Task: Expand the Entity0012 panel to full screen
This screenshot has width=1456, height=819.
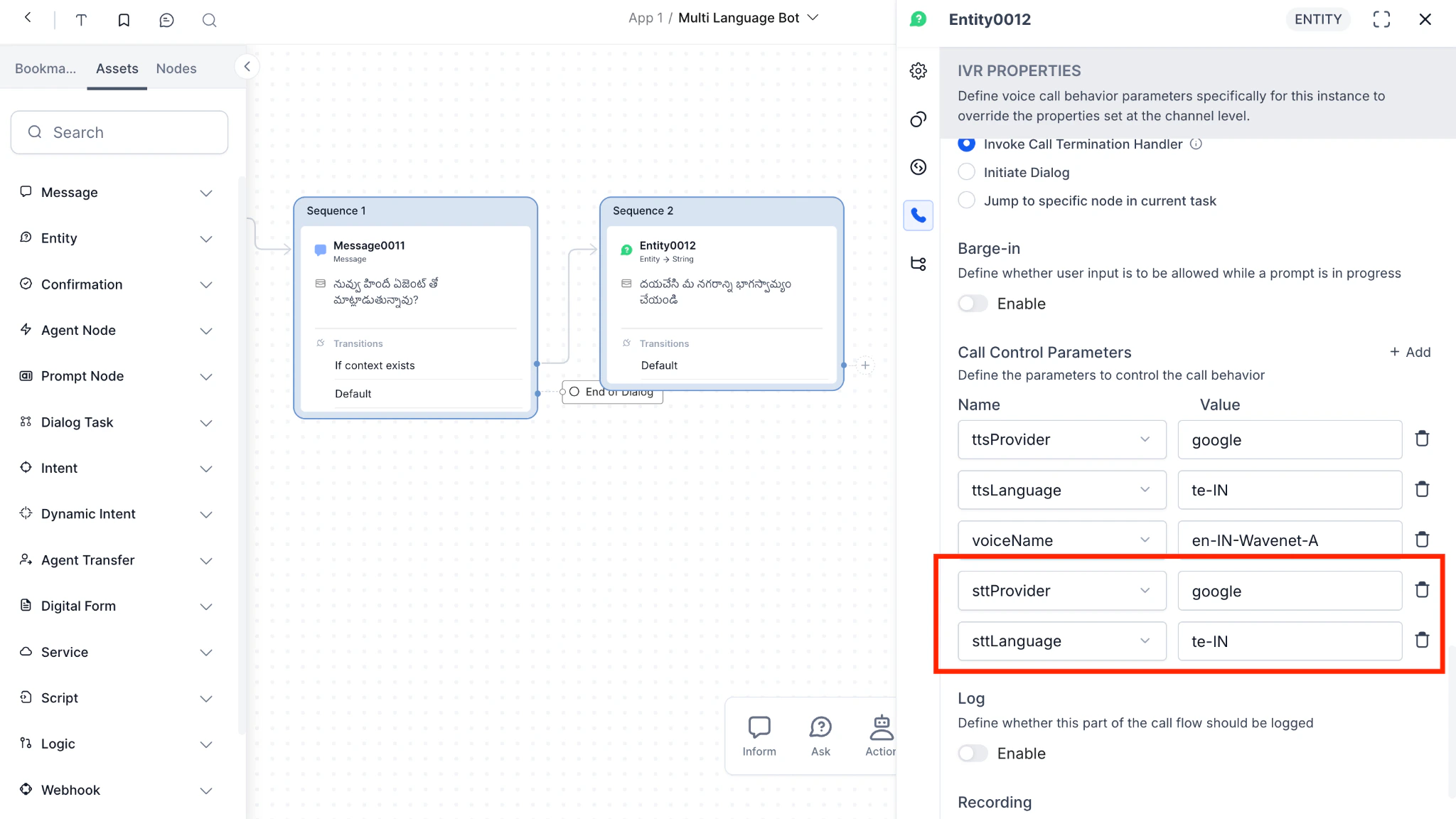Action: coord(1381,19)
